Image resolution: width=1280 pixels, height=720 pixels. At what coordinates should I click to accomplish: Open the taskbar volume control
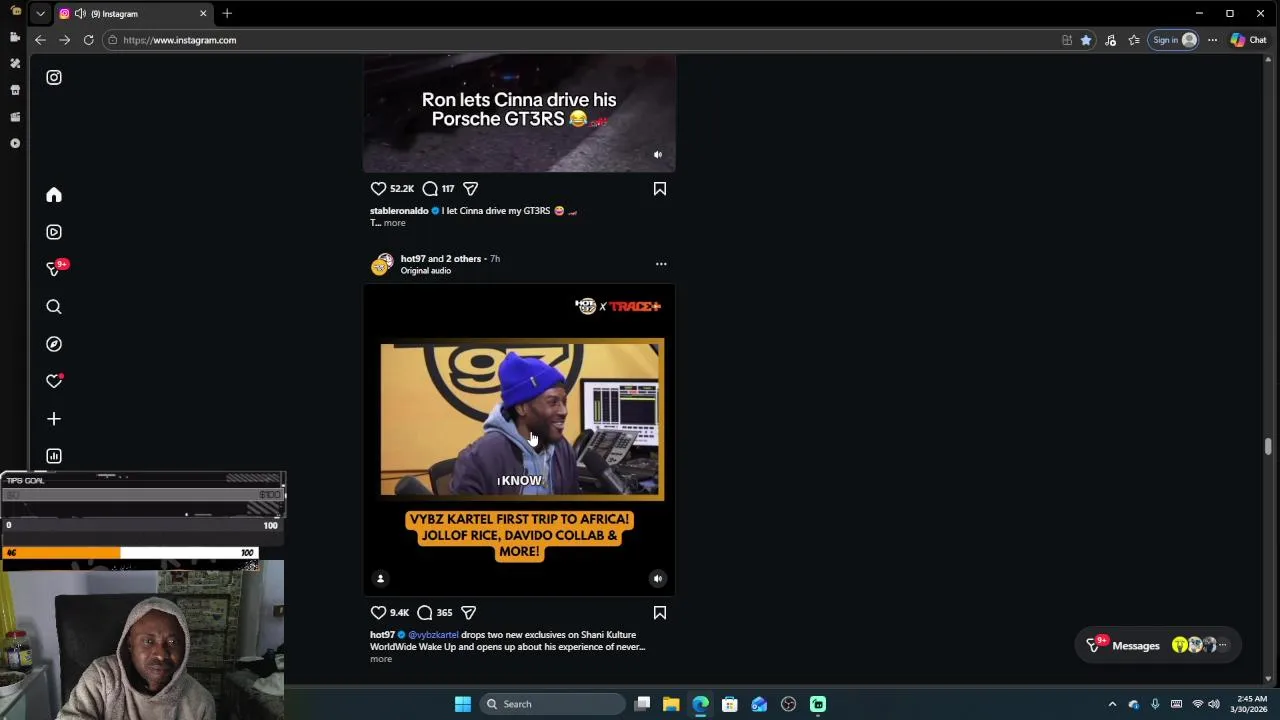pos(1213,704)
